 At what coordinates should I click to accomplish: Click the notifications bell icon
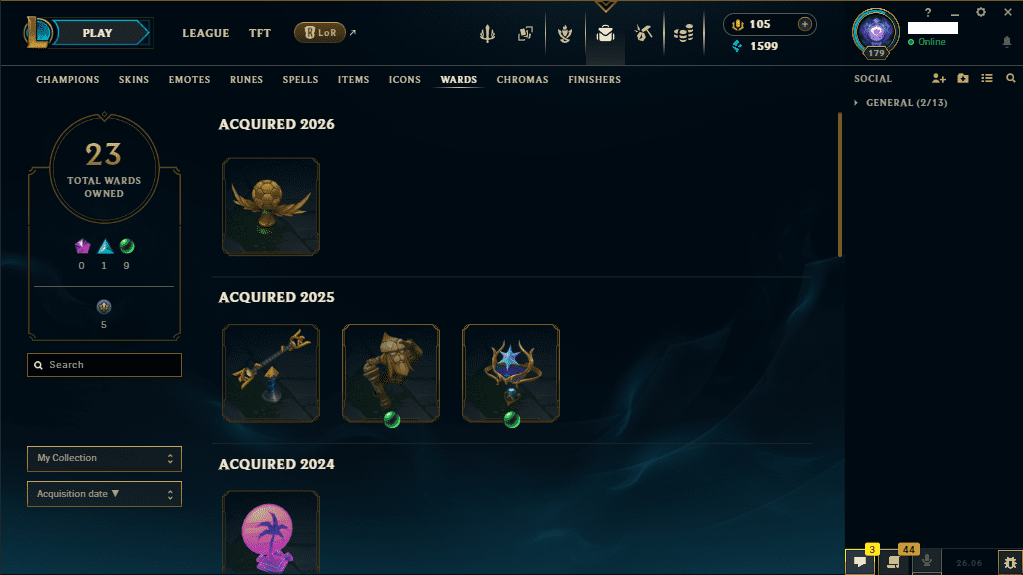(1007, 42)
